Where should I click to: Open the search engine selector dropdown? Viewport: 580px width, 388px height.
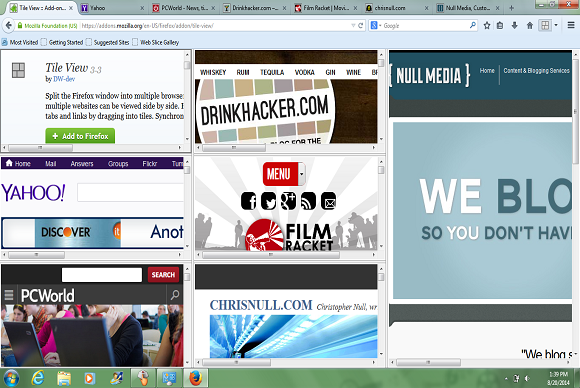(376, 26)
